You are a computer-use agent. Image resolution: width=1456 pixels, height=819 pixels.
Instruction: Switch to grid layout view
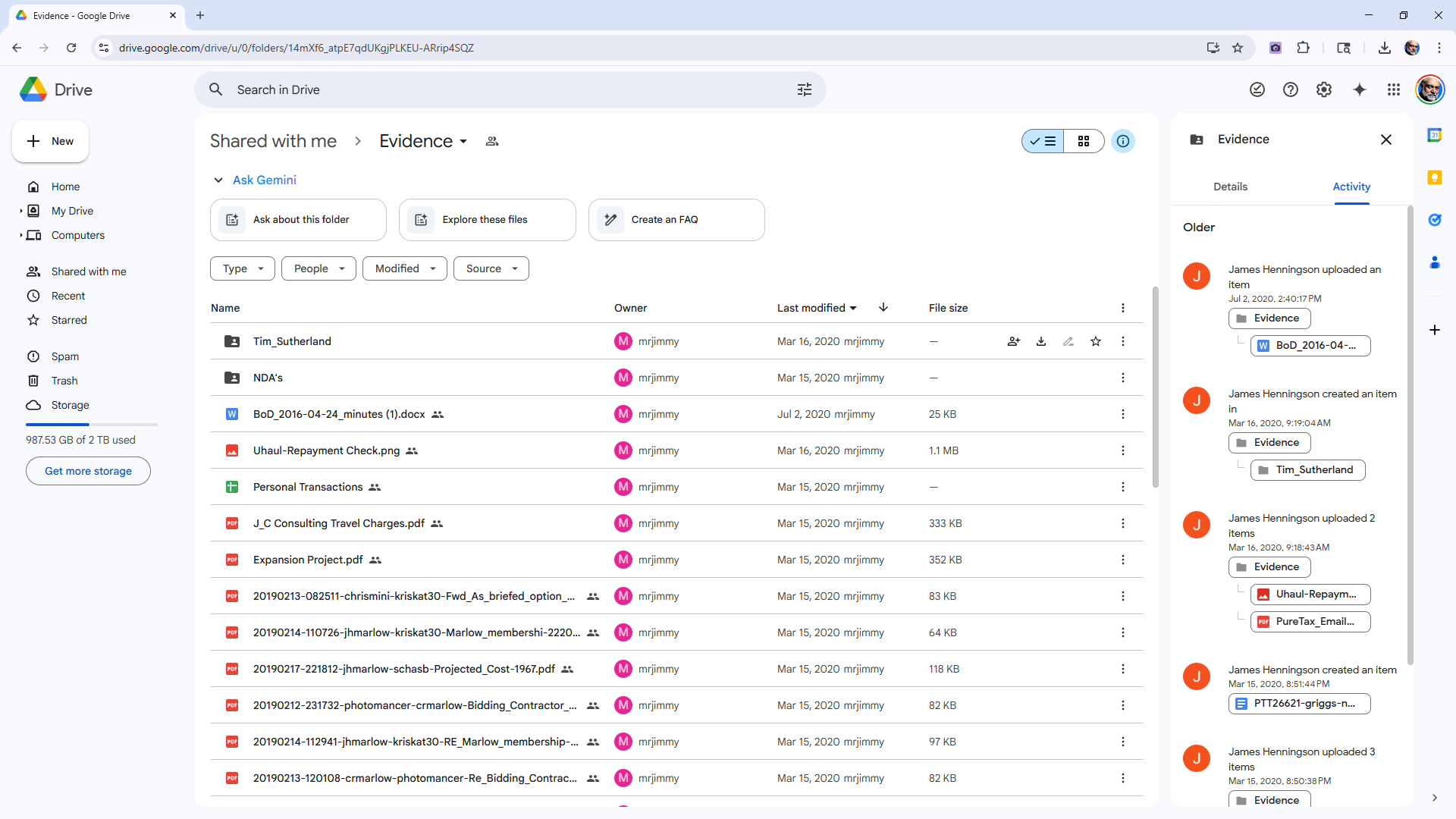pos(1084,141)
